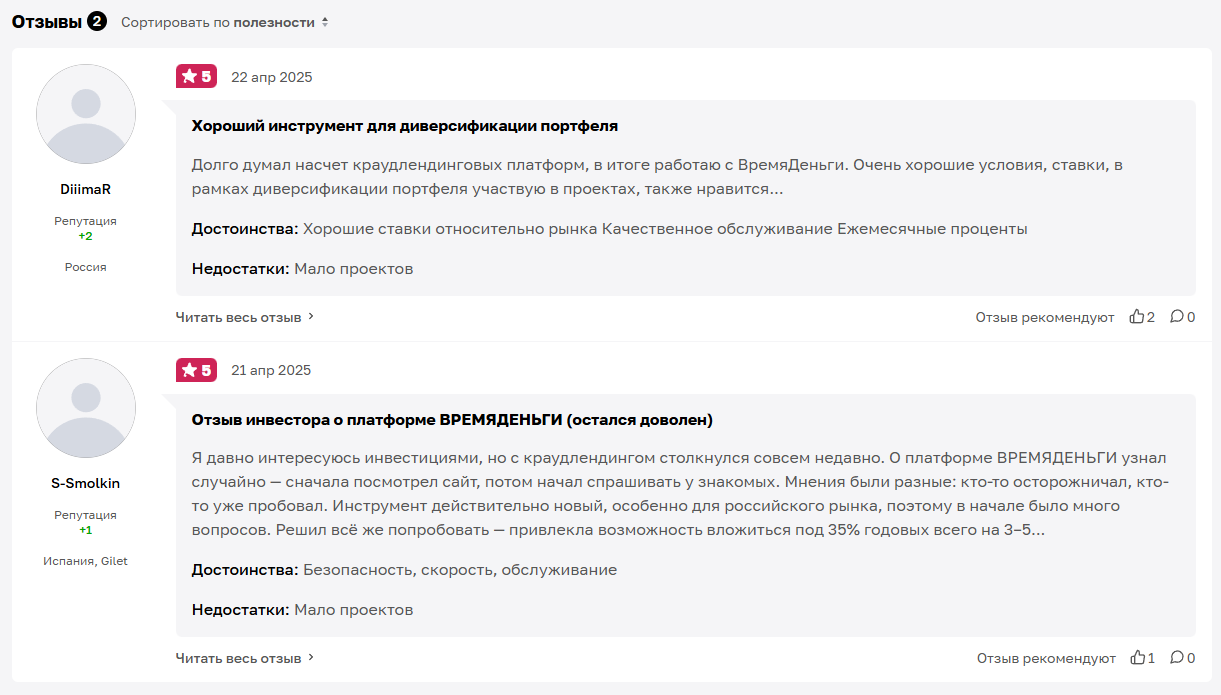
Task: Click the Россия label under DiiimaR
Action: click(86, 267)
